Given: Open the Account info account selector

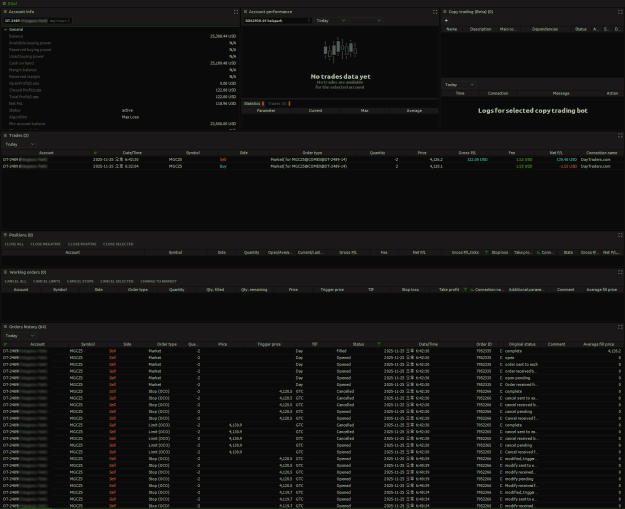Looking at the screenshot, I should (x=37, y=21).
